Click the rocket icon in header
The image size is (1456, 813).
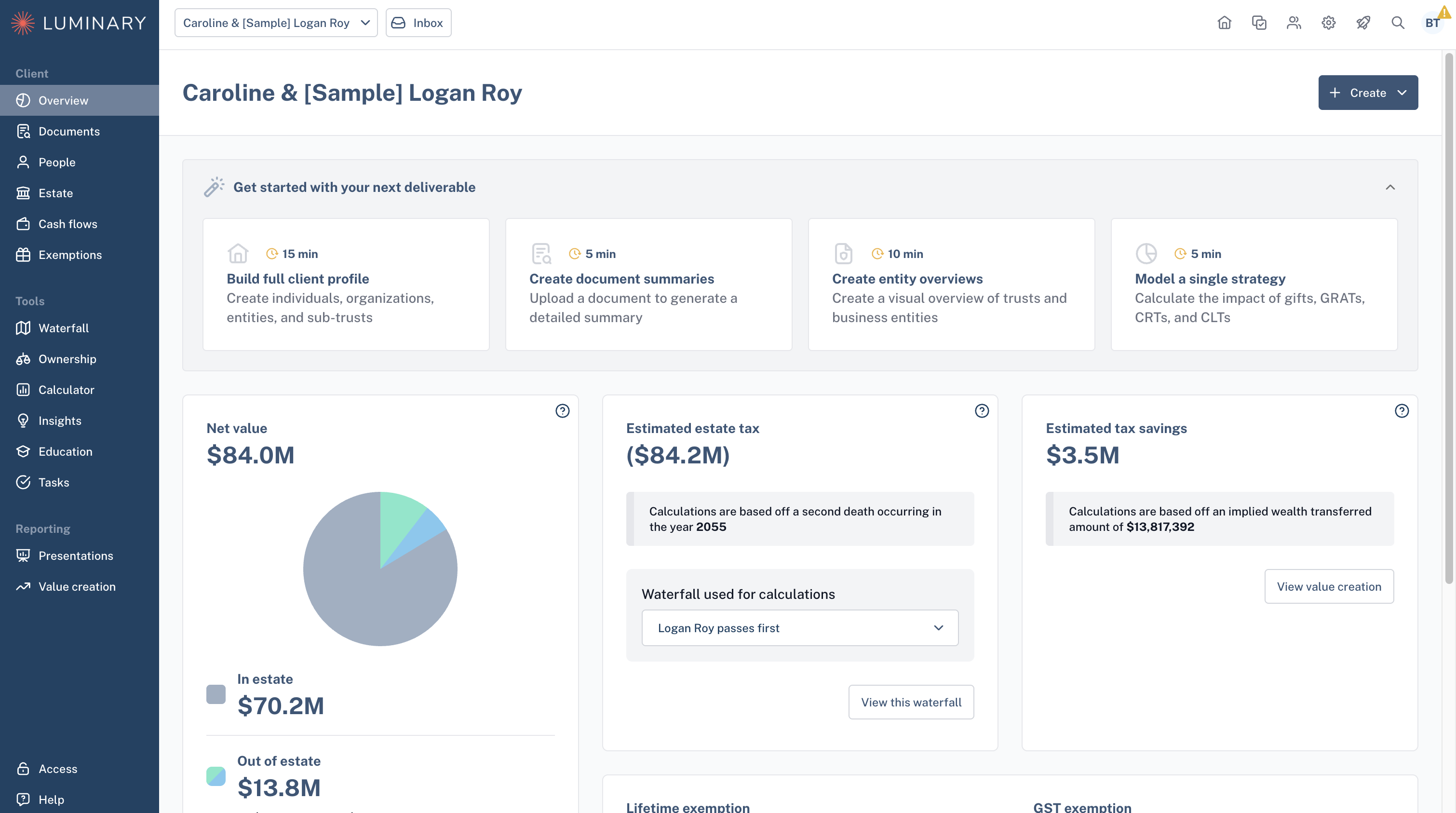(1363, 23)
